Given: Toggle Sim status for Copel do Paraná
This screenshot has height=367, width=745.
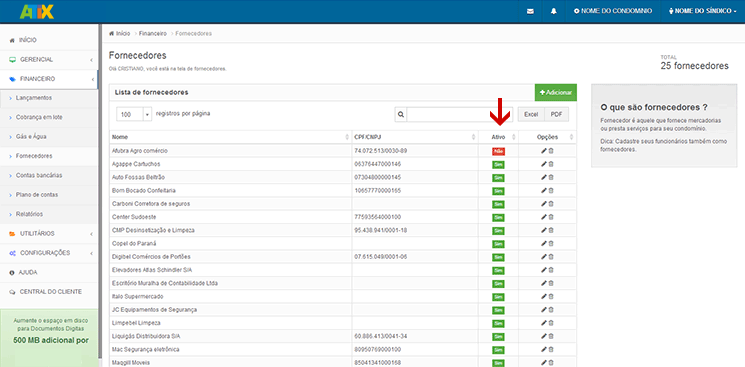Looking at the screenshot, I should pos(498,244).
